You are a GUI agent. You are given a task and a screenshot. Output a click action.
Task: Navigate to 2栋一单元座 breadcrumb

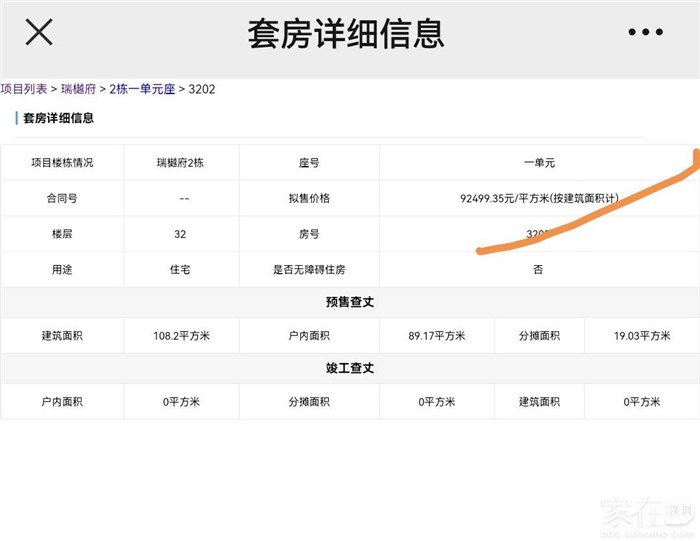tap(142, 89)
